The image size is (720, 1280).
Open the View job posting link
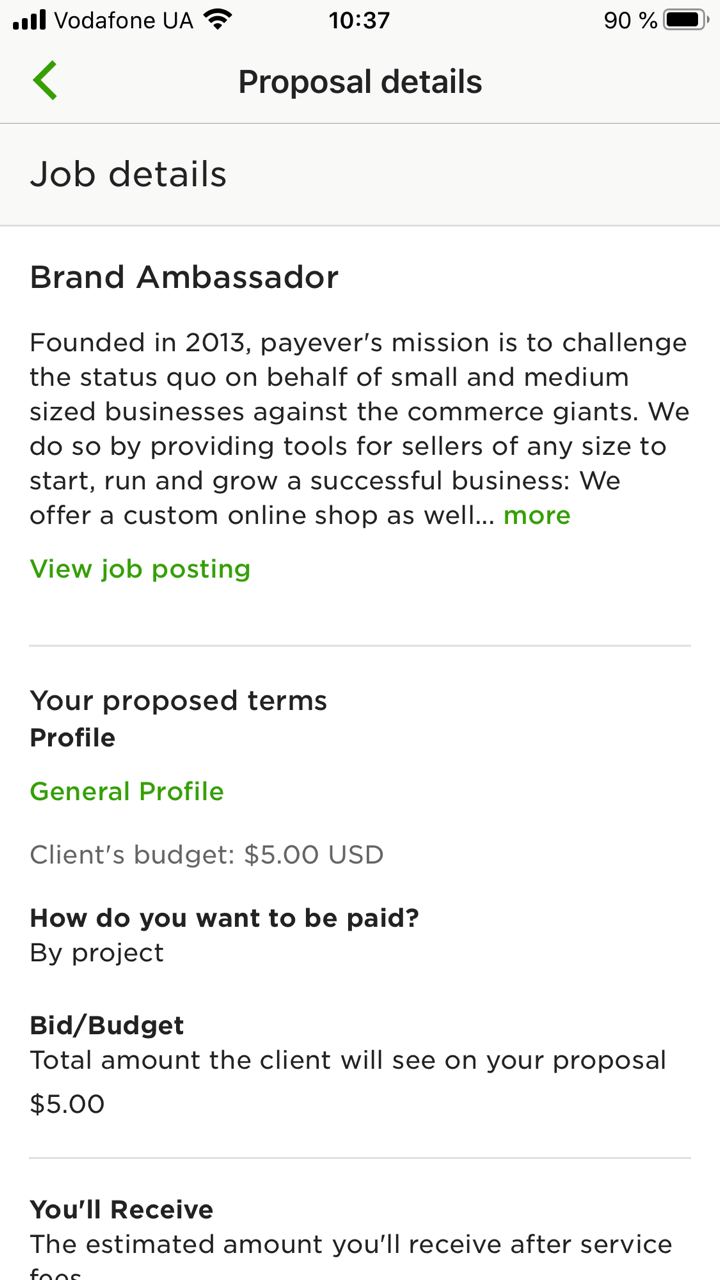[140, 569]
